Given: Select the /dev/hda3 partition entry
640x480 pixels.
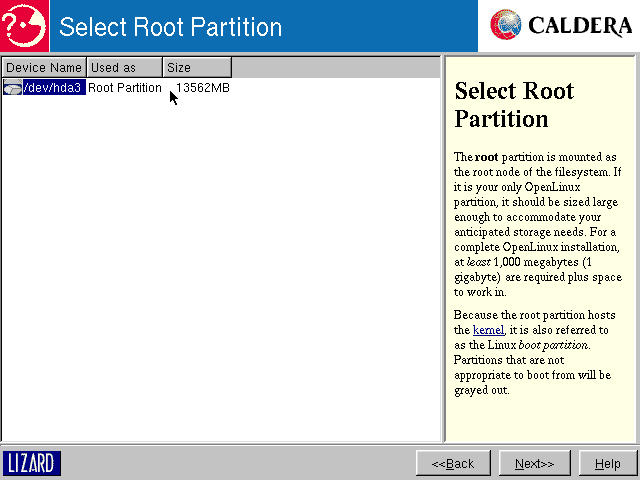Looking at the screenshot, I should [54, 88].
